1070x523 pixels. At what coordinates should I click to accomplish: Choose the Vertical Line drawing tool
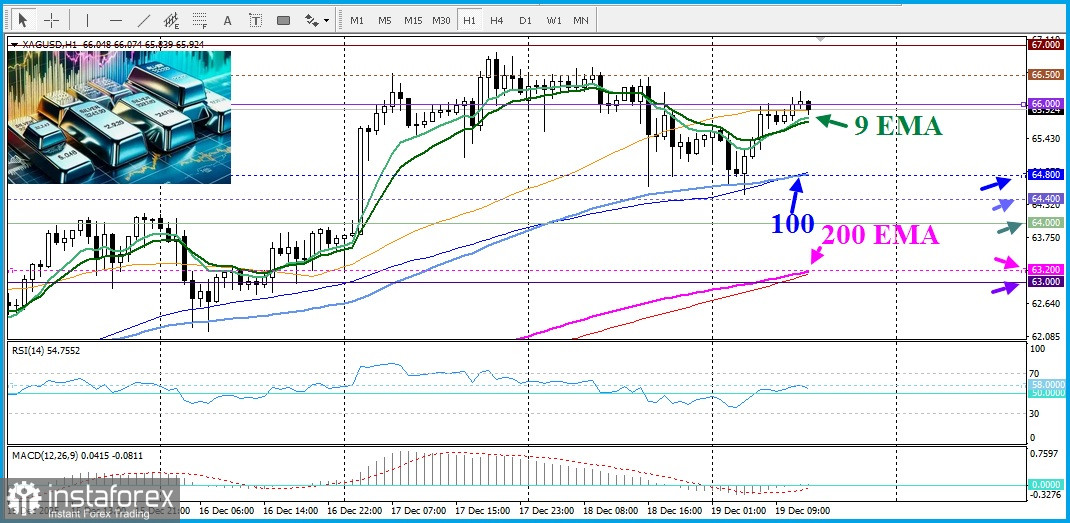[x=87, y=20]
